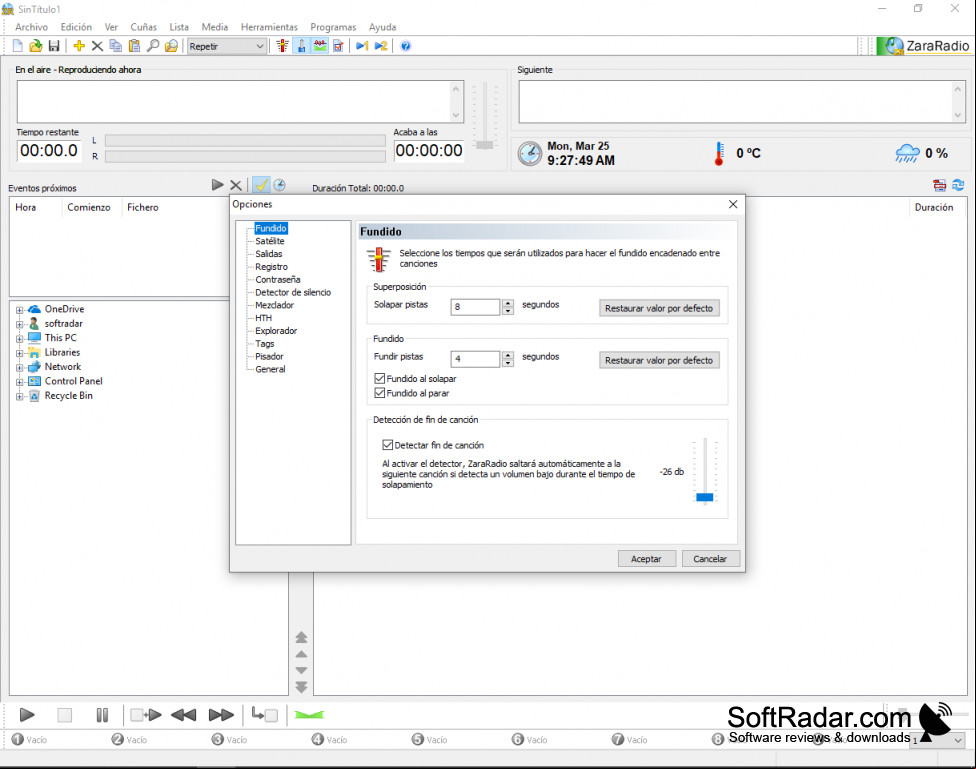The width and height of the screenshot is (976, 769).
Task: Restore default for Solapar pistas
Action: [x=659, y=308]
